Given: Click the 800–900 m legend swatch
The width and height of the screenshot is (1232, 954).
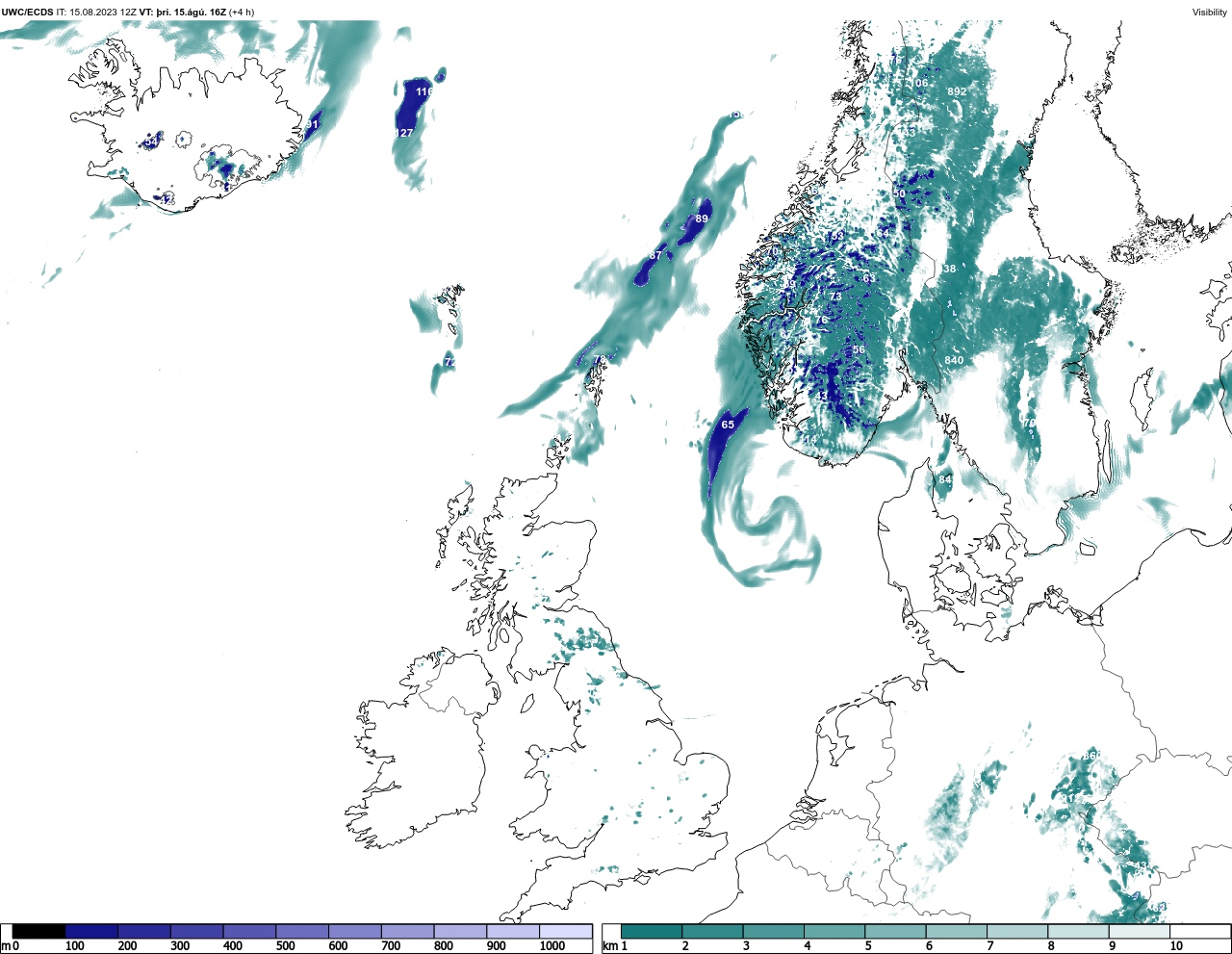Looking at the screenshot, I should click(460, 932).
